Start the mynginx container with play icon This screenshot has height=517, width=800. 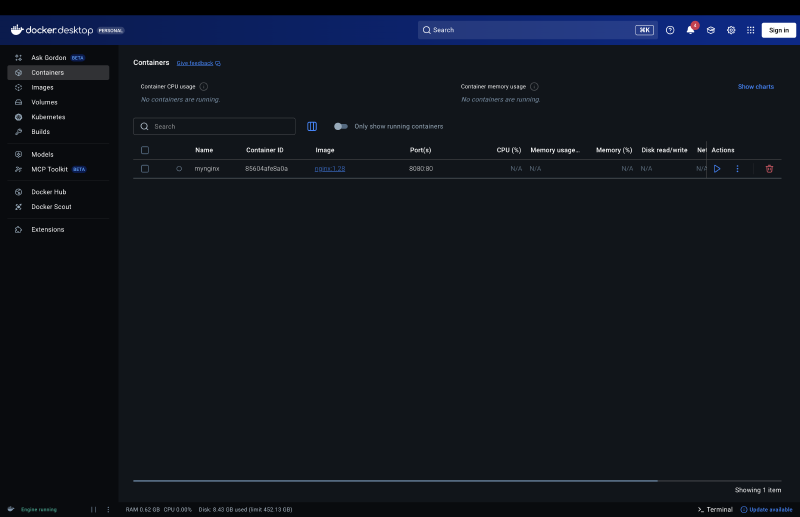[717, 168]
